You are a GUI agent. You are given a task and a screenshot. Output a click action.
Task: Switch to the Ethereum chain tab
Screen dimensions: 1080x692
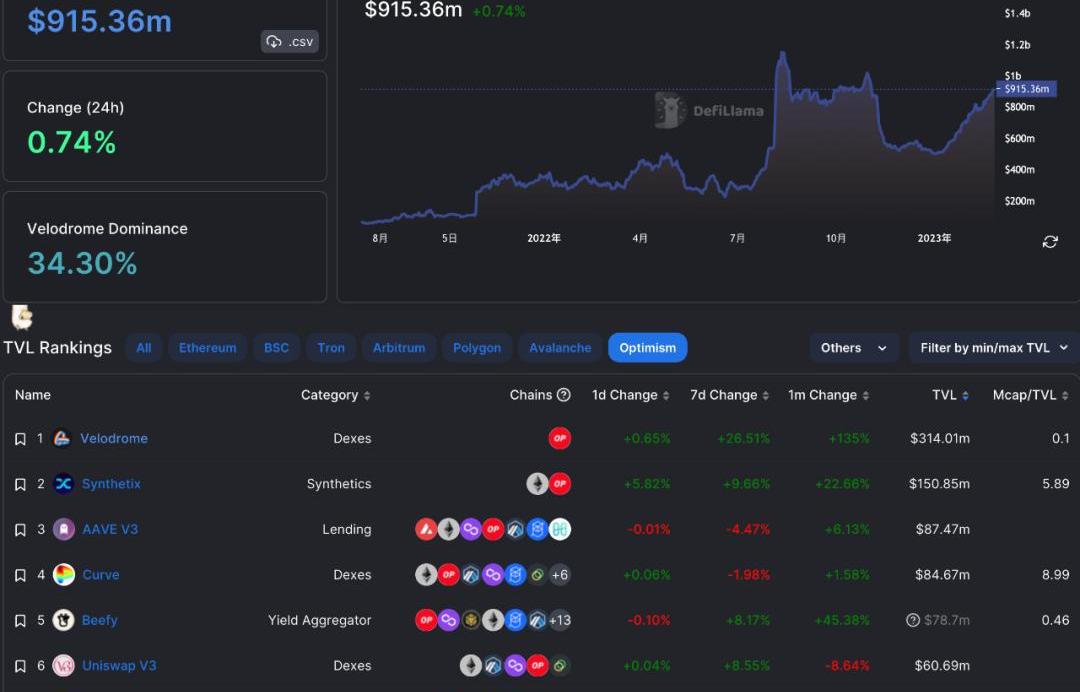tap(207, 348)
